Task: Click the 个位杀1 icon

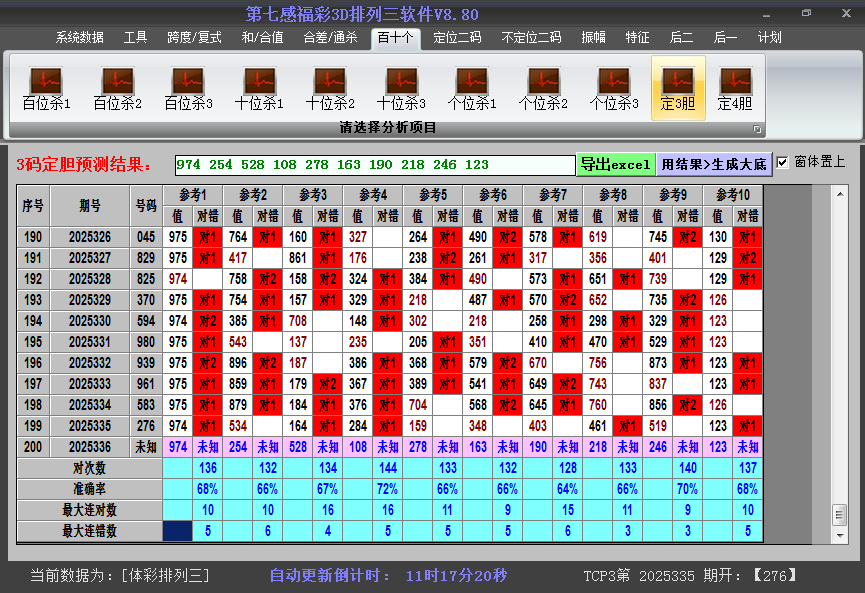Action: pyautogui.click(x=472, y=87)
